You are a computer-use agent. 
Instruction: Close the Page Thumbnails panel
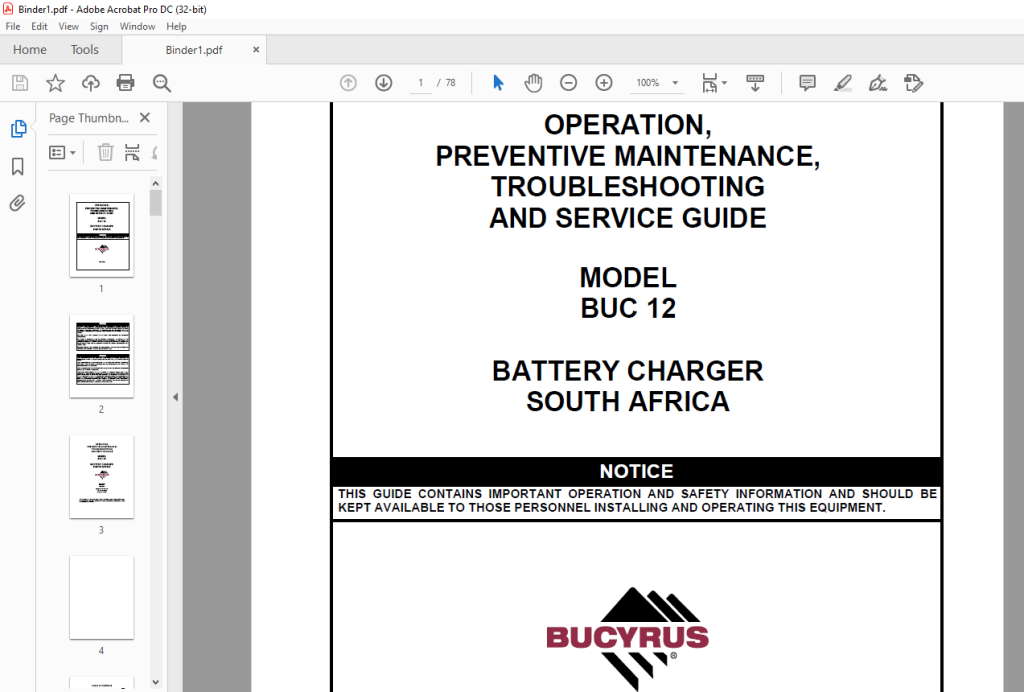(145, 118)
